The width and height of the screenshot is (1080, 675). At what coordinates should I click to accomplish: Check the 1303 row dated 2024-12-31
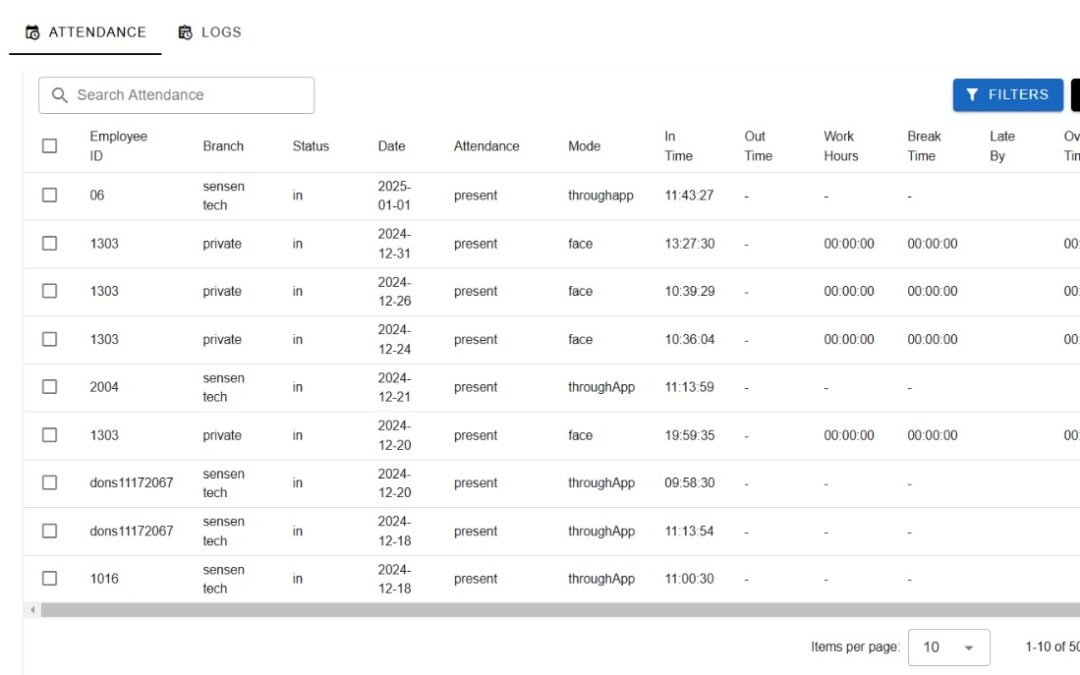coord(49,243)
